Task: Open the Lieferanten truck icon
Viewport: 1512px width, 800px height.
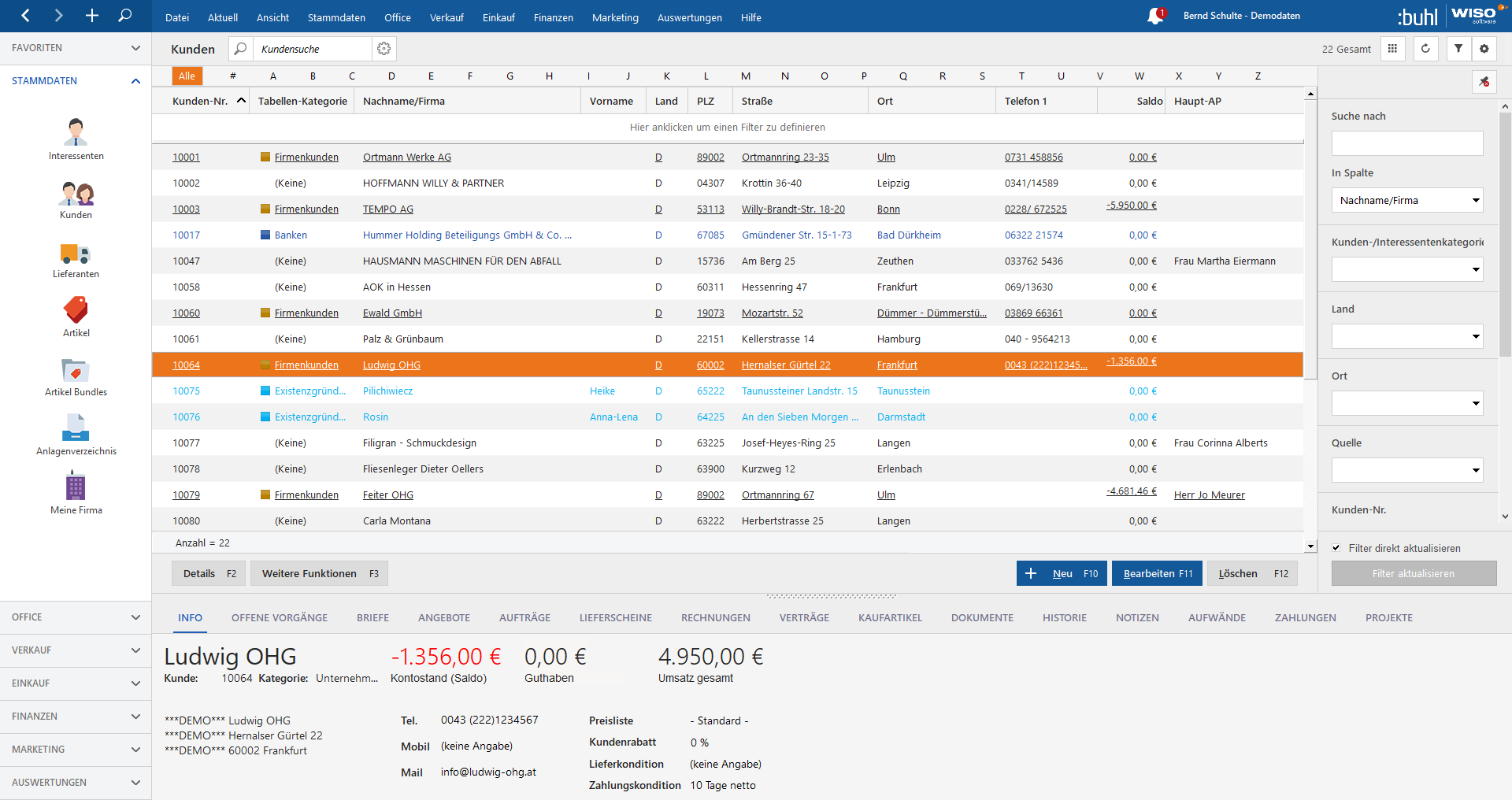Action: tap(76, 254)
